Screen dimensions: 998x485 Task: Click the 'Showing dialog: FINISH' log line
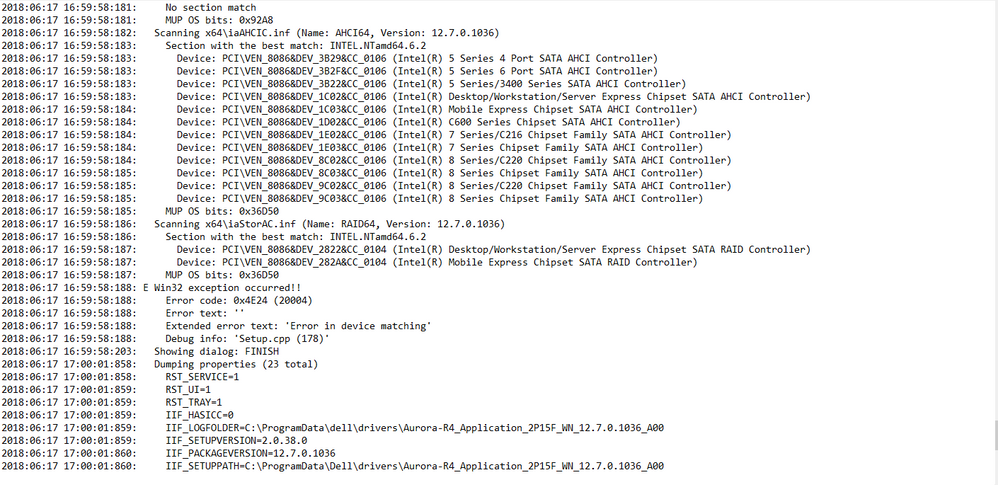click(140, 351)
